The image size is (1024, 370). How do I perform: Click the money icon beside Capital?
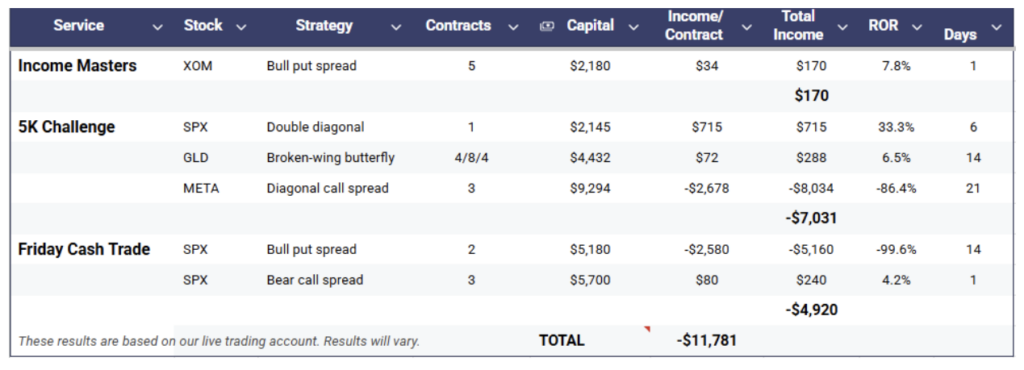(547, 26)
